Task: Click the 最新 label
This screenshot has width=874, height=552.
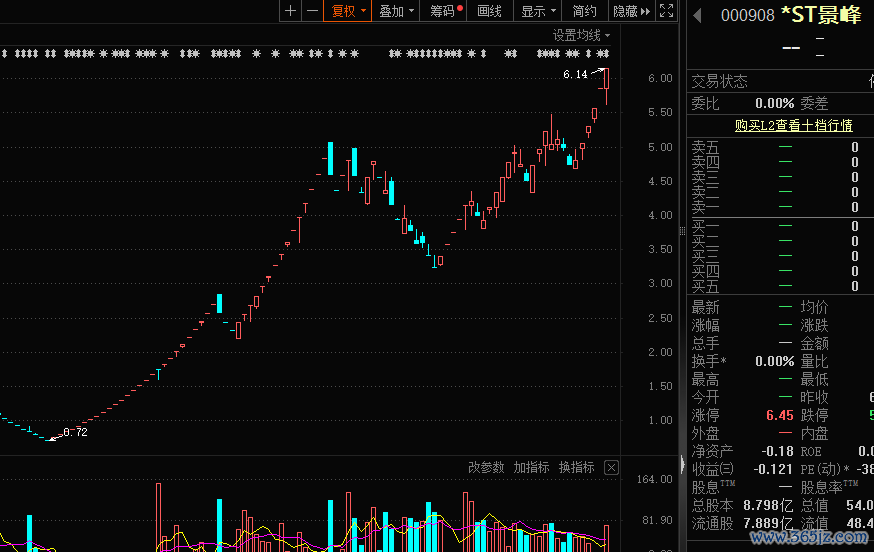Action: coord(705,307)
